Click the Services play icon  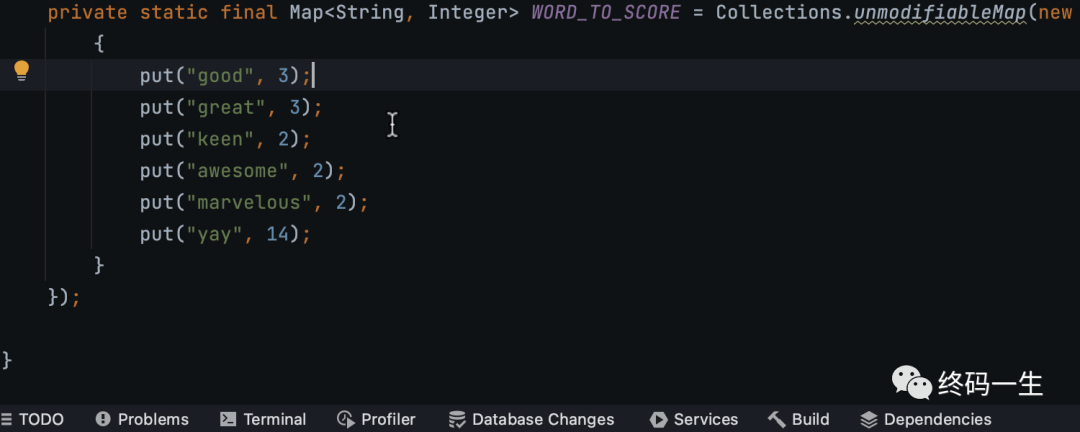(658, 419)
